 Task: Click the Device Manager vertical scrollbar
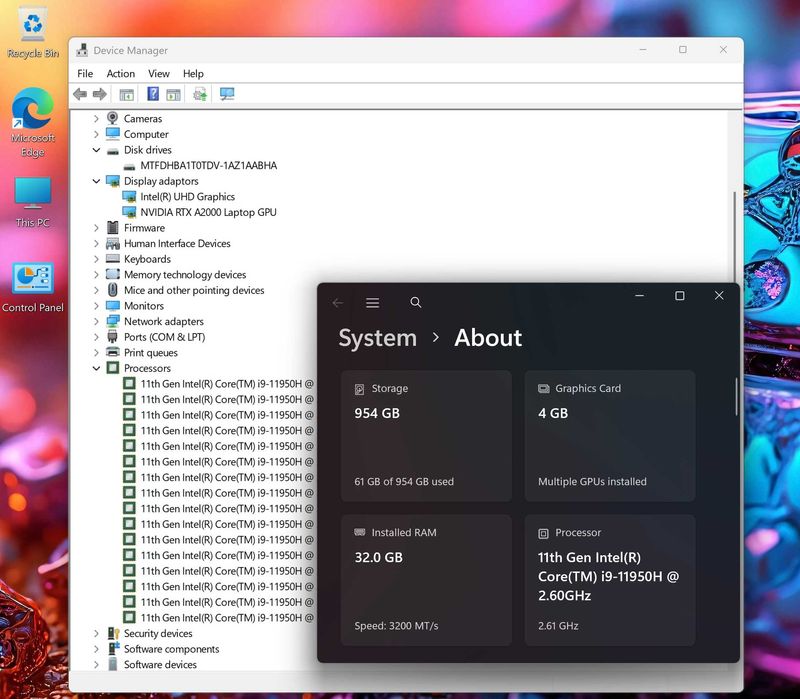coord(735,235)
